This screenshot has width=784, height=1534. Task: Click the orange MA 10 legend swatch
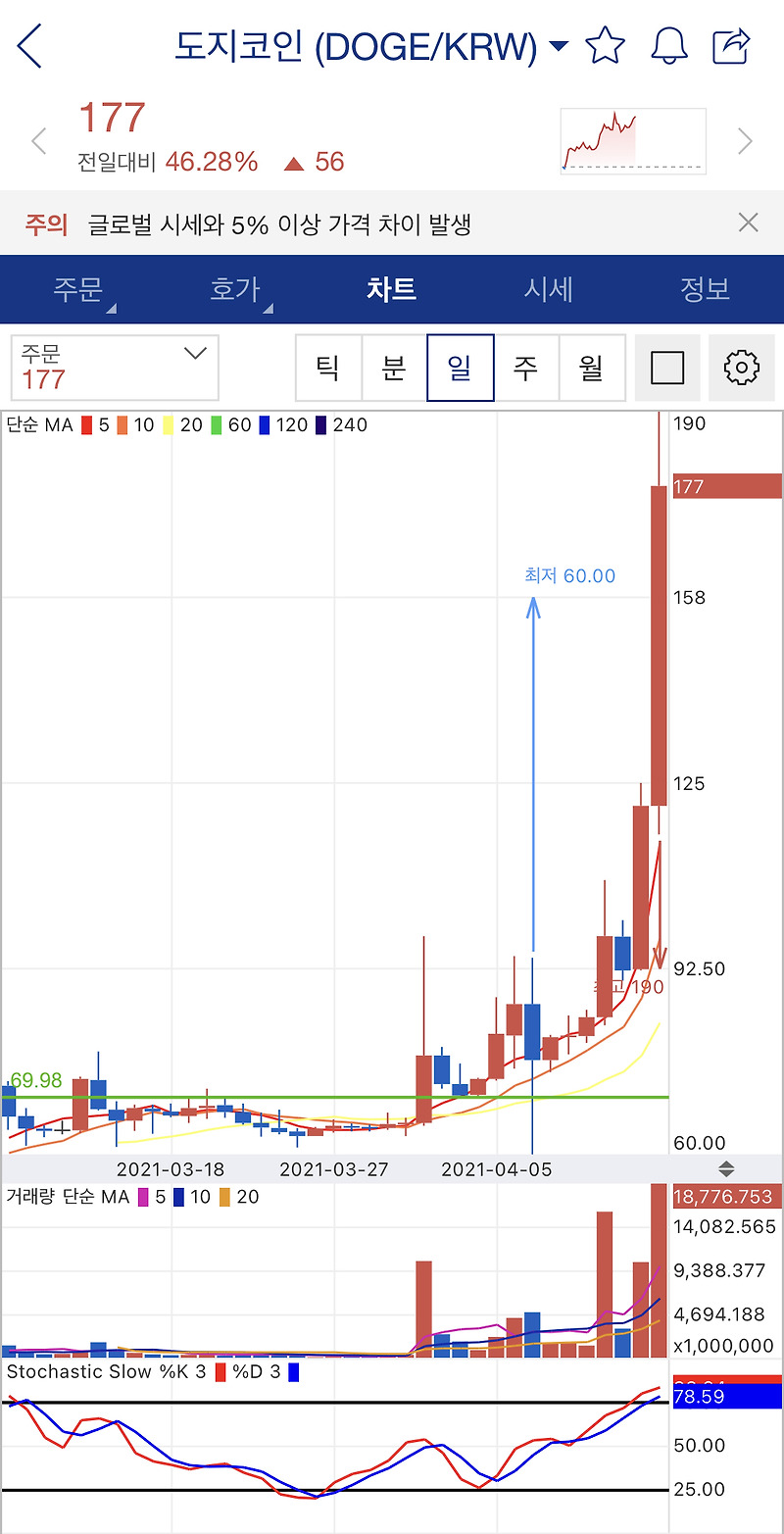click(122, 425)
